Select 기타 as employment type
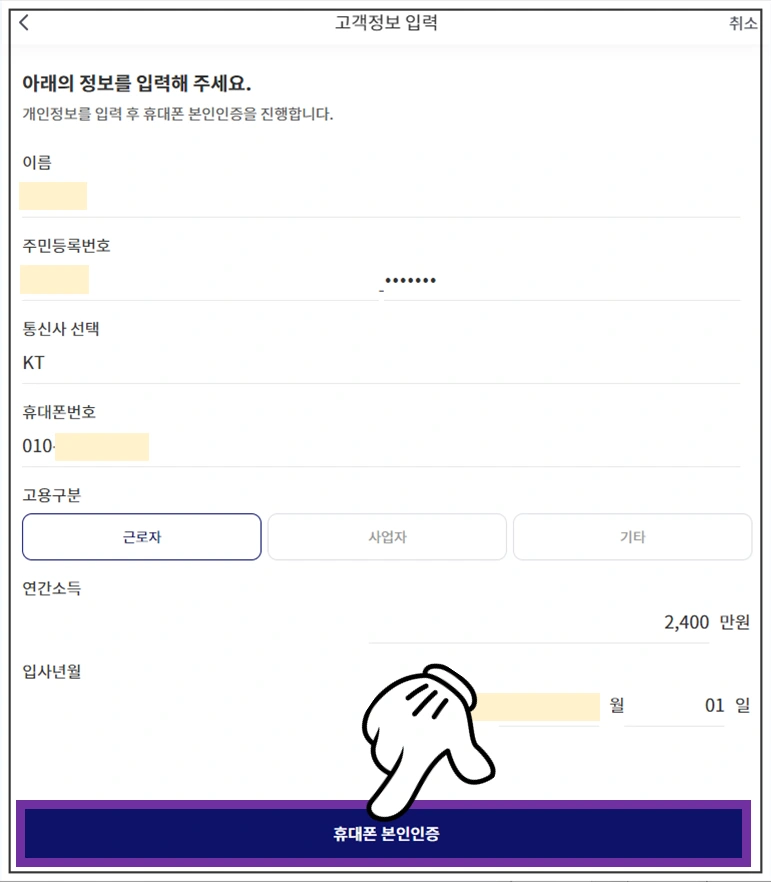 (632, 537)
